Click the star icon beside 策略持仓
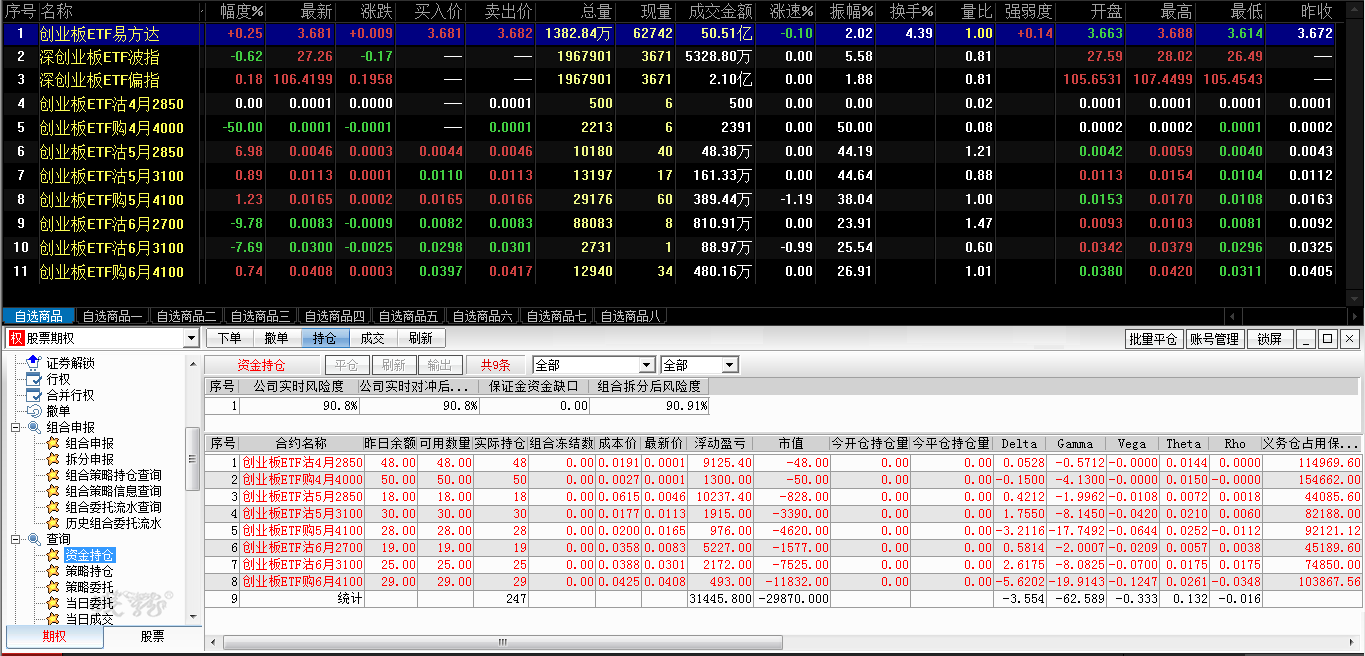This screenshot has height=656, width=1365. coord(53,571)
